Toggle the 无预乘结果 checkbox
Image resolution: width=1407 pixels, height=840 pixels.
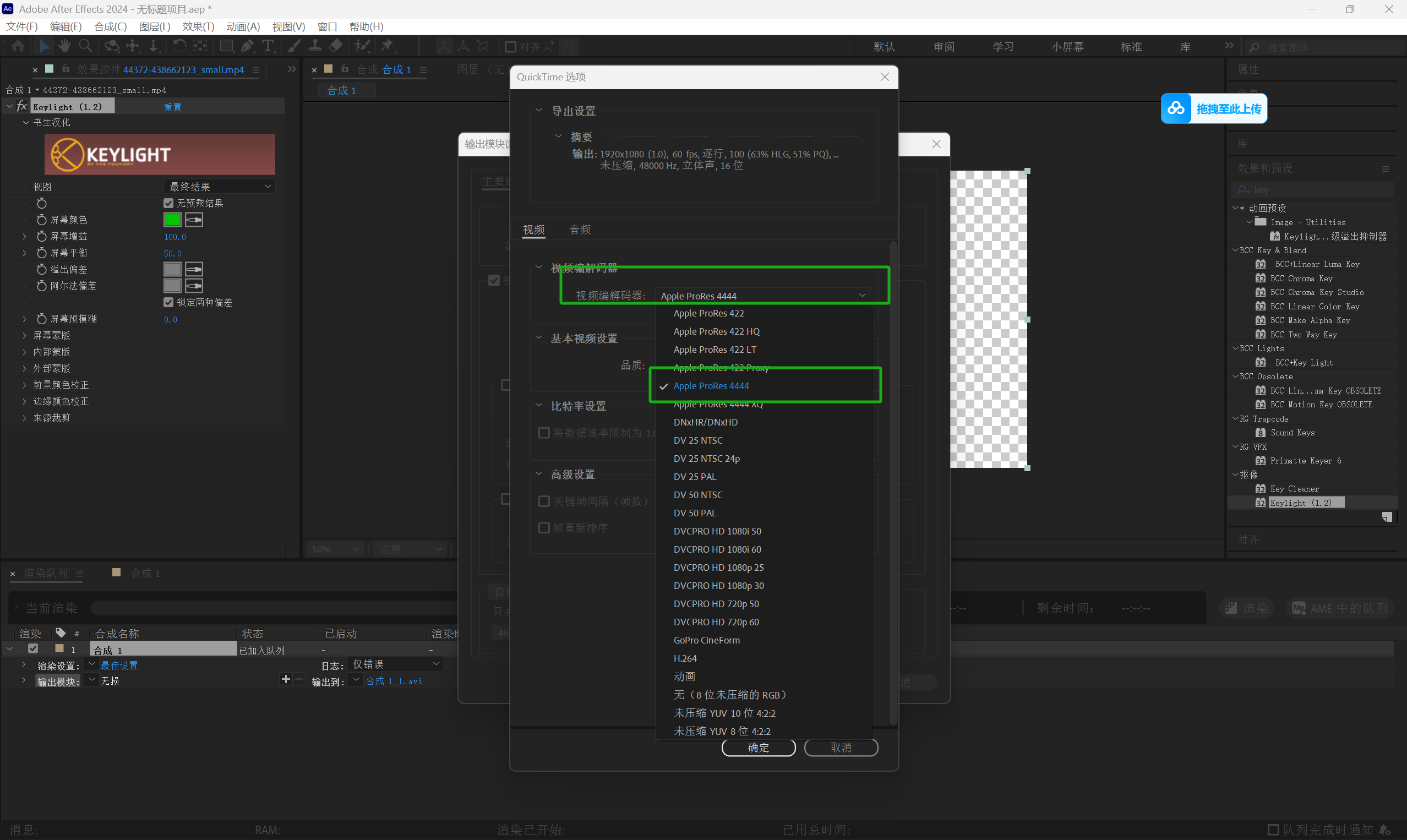point(168,203)
